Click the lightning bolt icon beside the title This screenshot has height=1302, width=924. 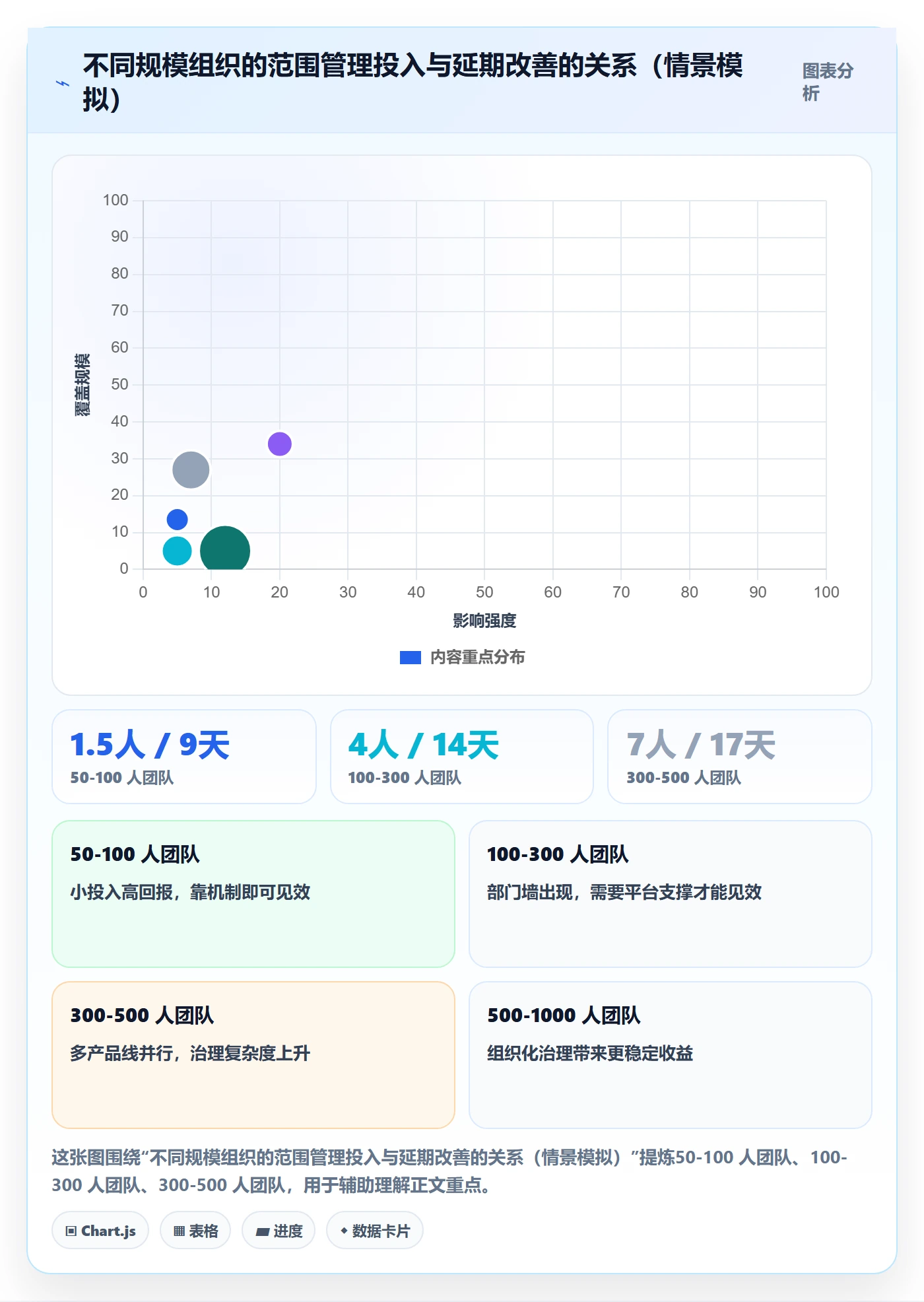pos(62,83)
